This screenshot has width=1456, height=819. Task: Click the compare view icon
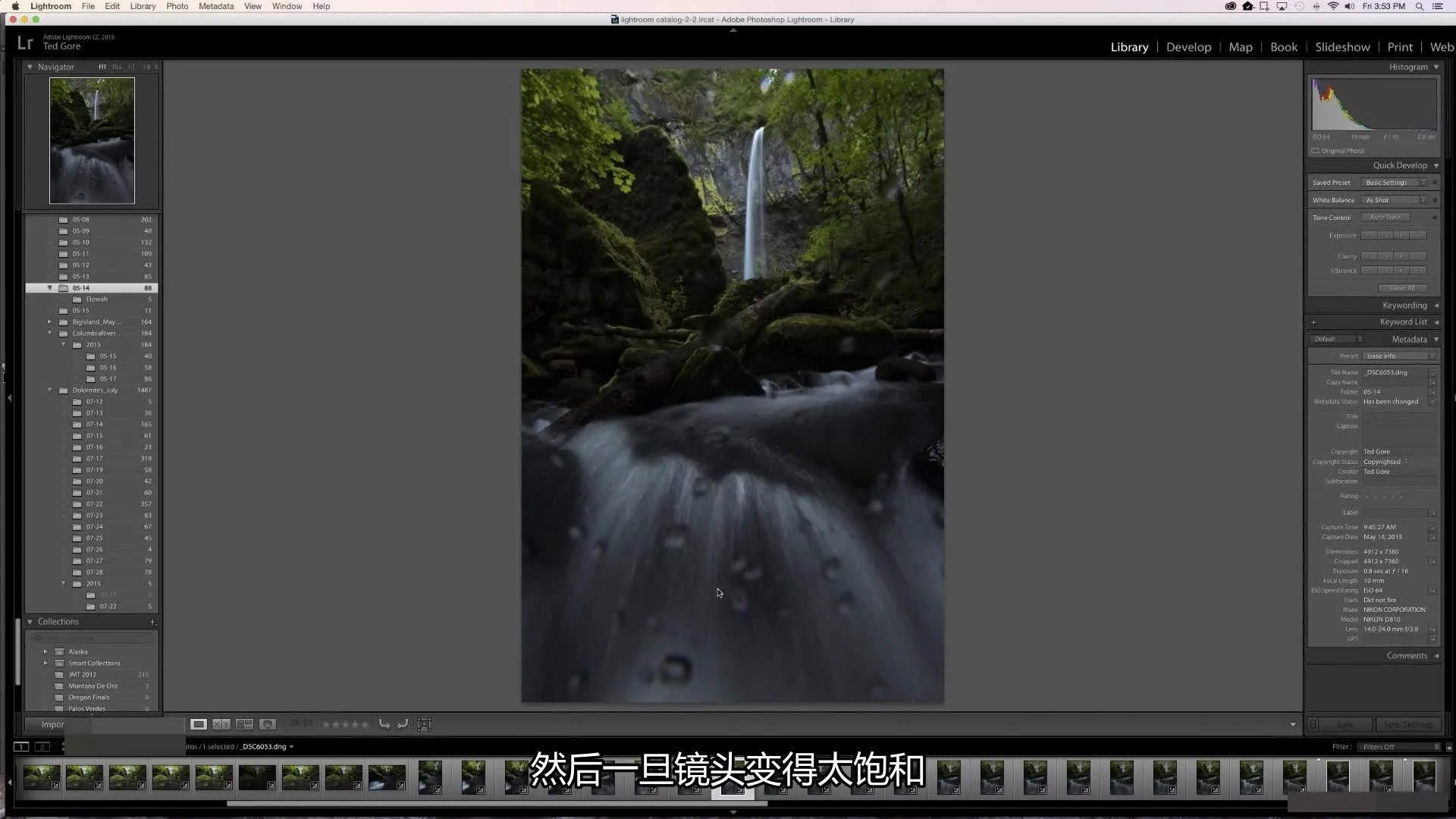[x=221, y=724]
